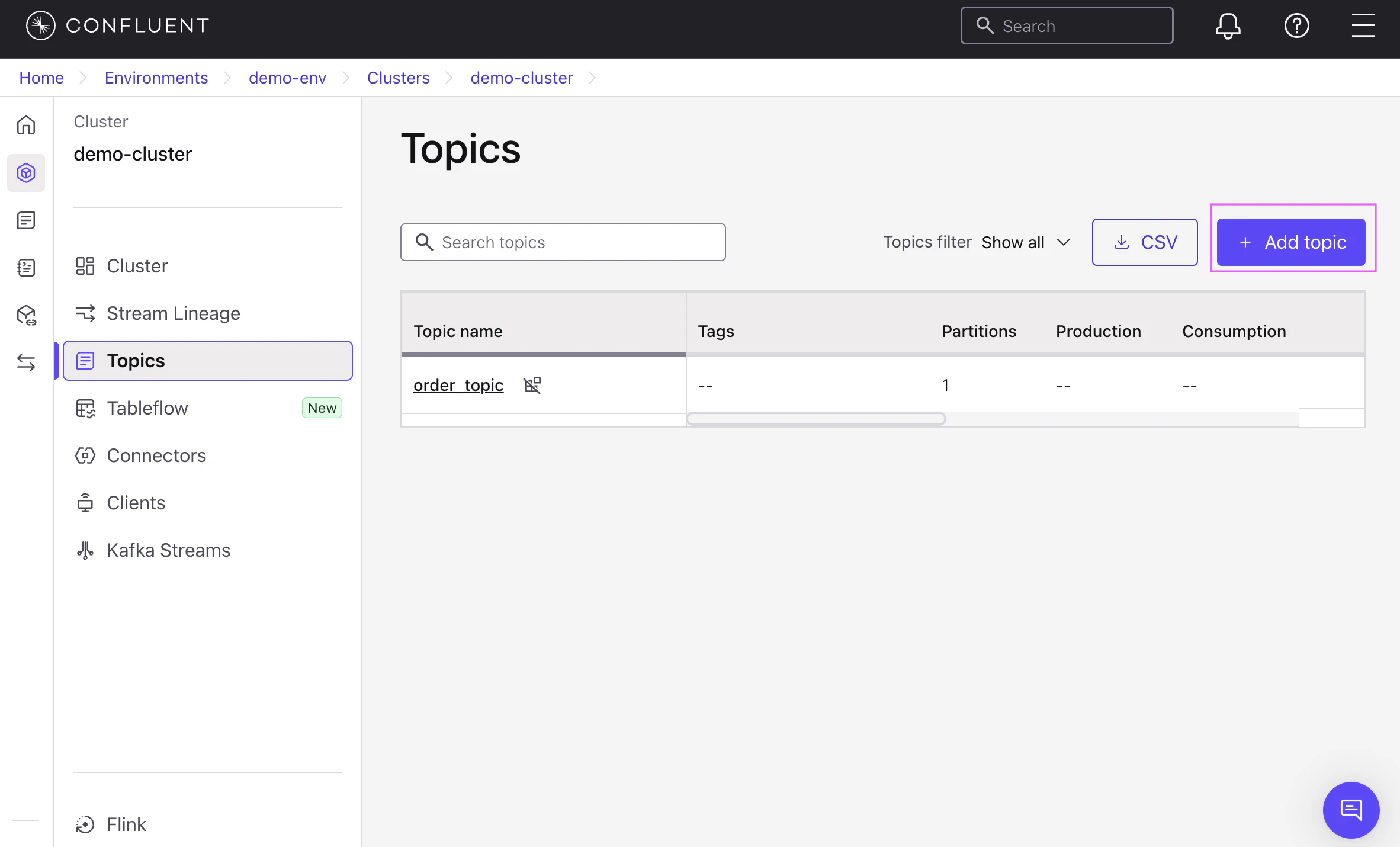Go to Clusters breadcrumb

[399, 78]
